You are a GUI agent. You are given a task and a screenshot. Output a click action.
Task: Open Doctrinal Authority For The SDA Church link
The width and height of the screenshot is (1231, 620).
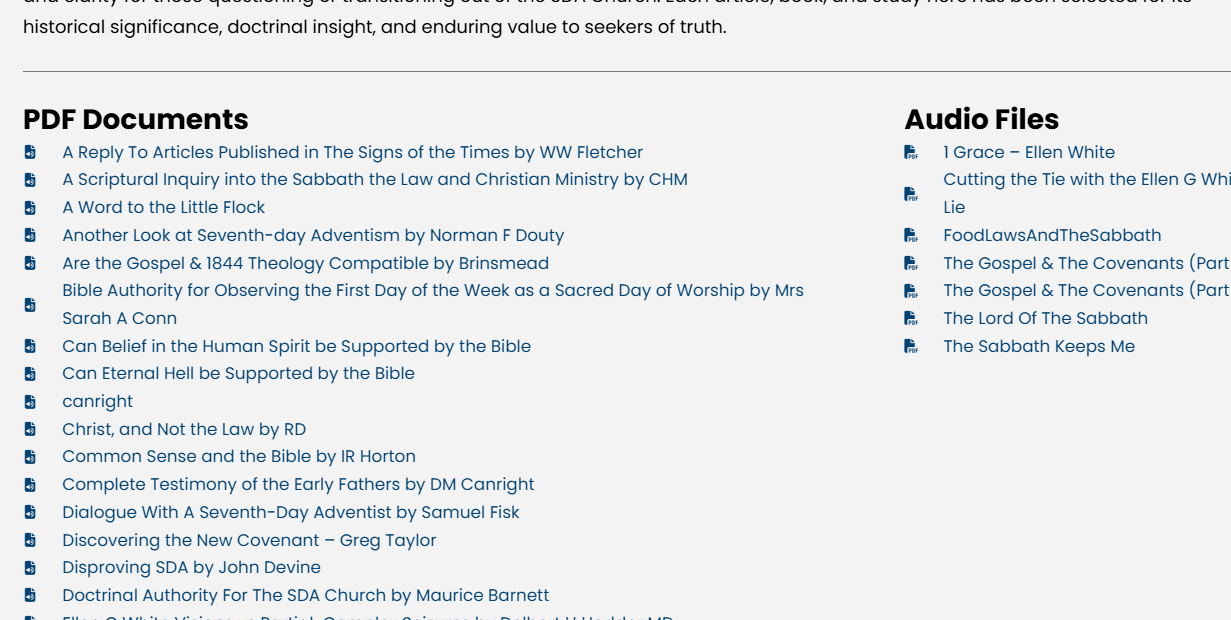[x=305, y=596]
